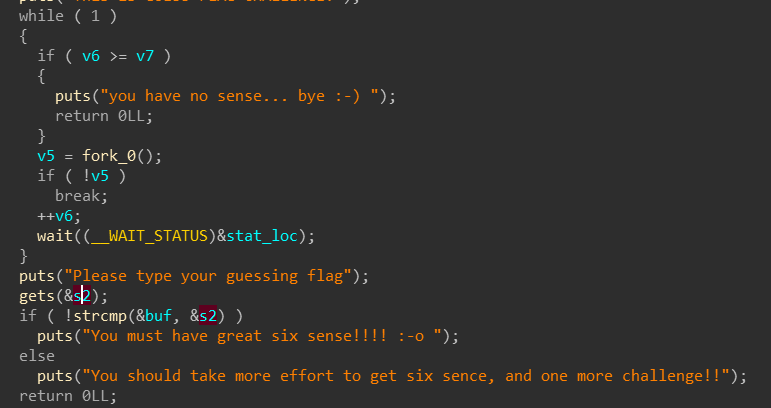Select the v5 assignment variable
The height and width of the screenshot is (408, 771).
tap(46, 156)
